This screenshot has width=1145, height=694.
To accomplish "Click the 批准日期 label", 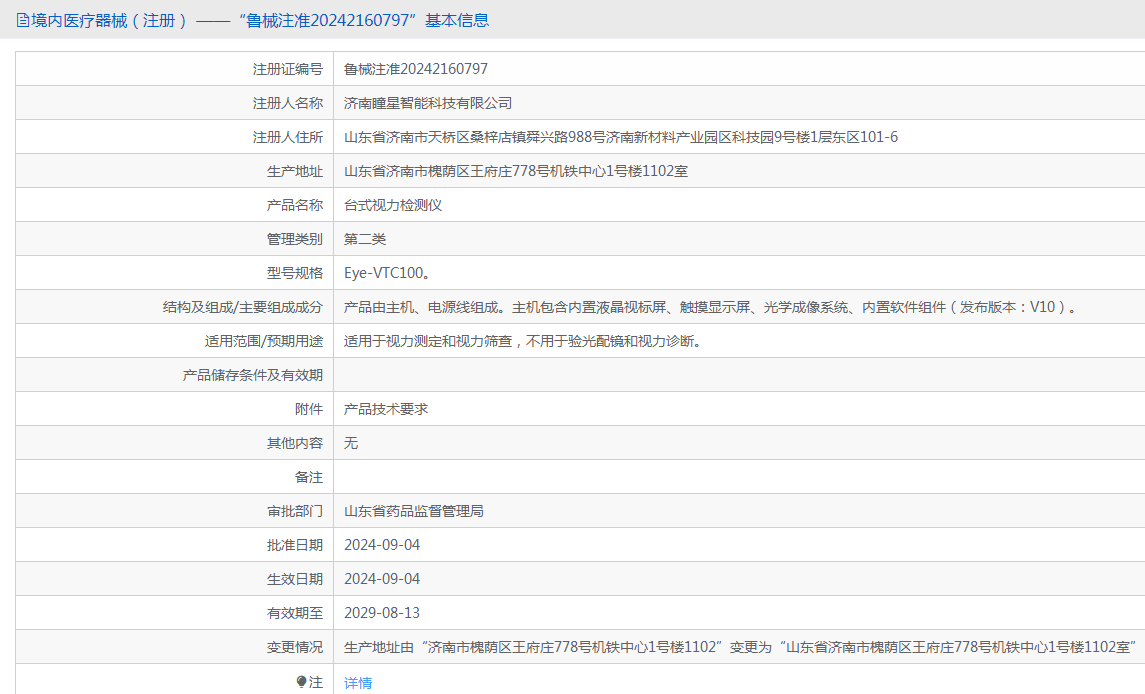I will pos(295,545).
